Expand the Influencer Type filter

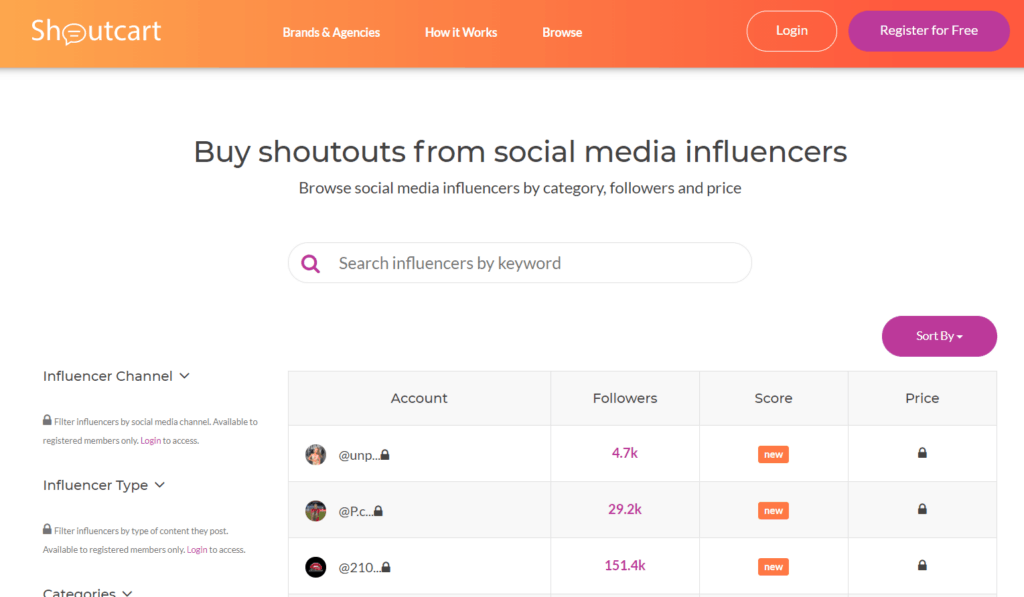(x=104, y=485)
